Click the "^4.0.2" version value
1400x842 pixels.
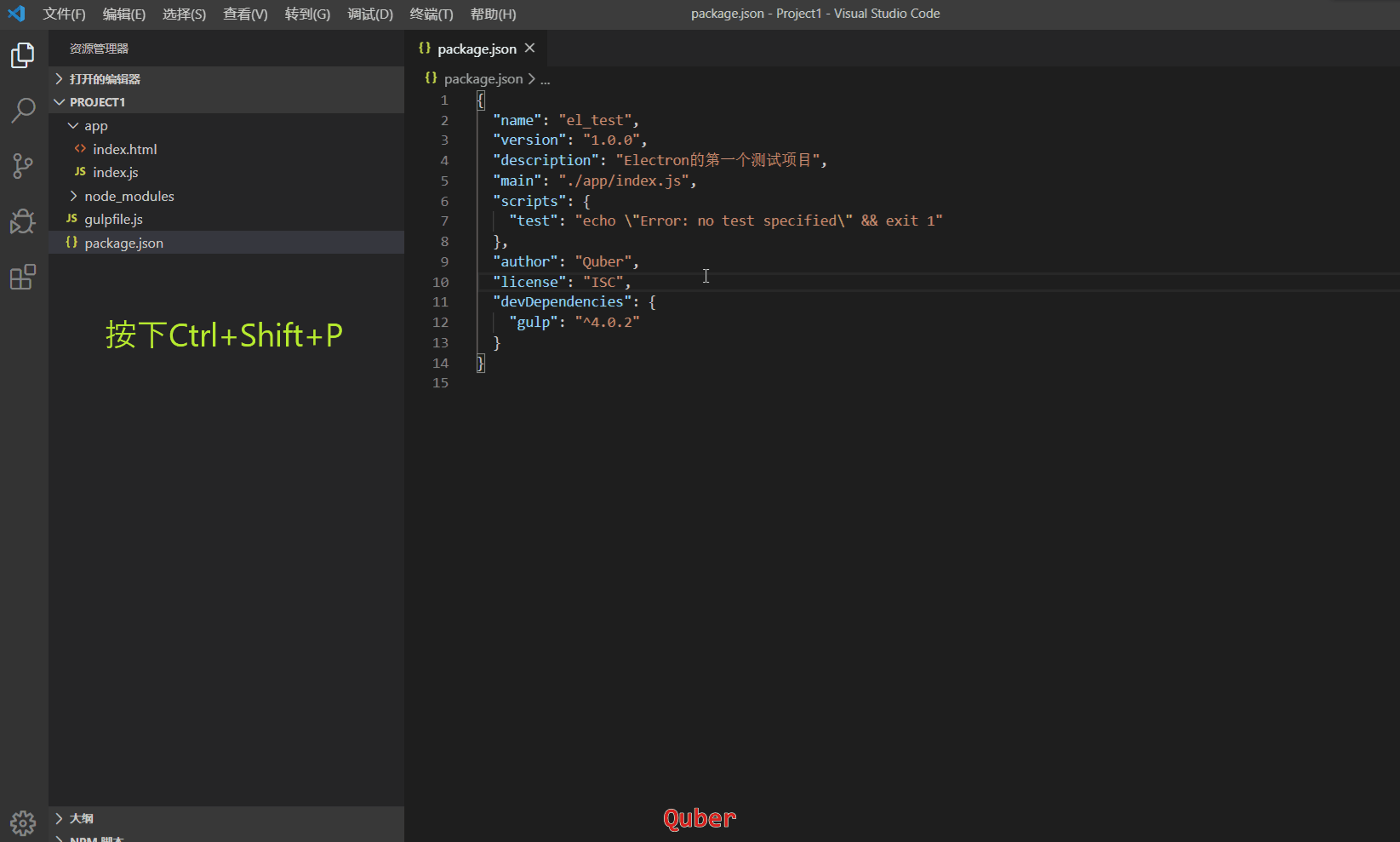pos(607,322)
